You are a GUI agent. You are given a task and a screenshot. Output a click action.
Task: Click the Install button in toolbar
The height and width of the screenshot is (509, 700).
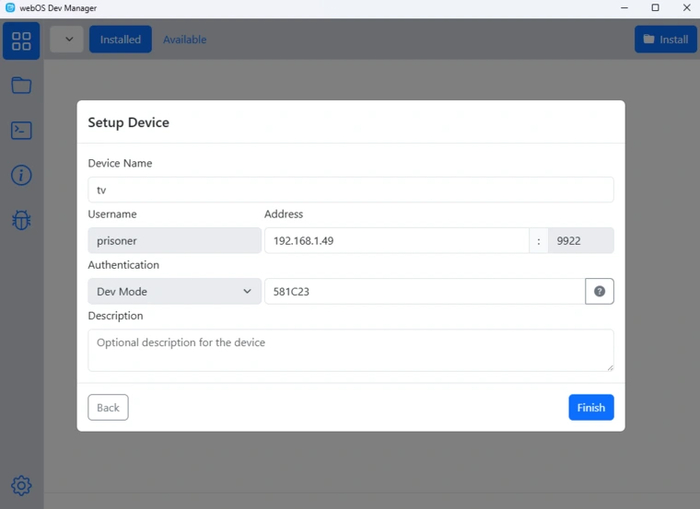coord(665,40)
